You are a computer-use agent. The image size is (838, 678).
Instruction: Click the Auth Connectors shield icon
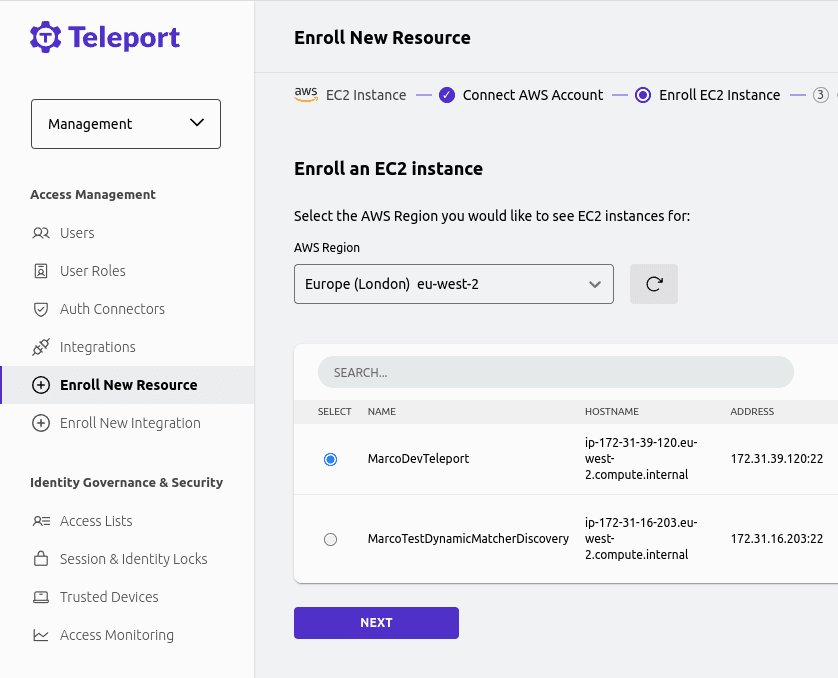(x=41, y=309)
